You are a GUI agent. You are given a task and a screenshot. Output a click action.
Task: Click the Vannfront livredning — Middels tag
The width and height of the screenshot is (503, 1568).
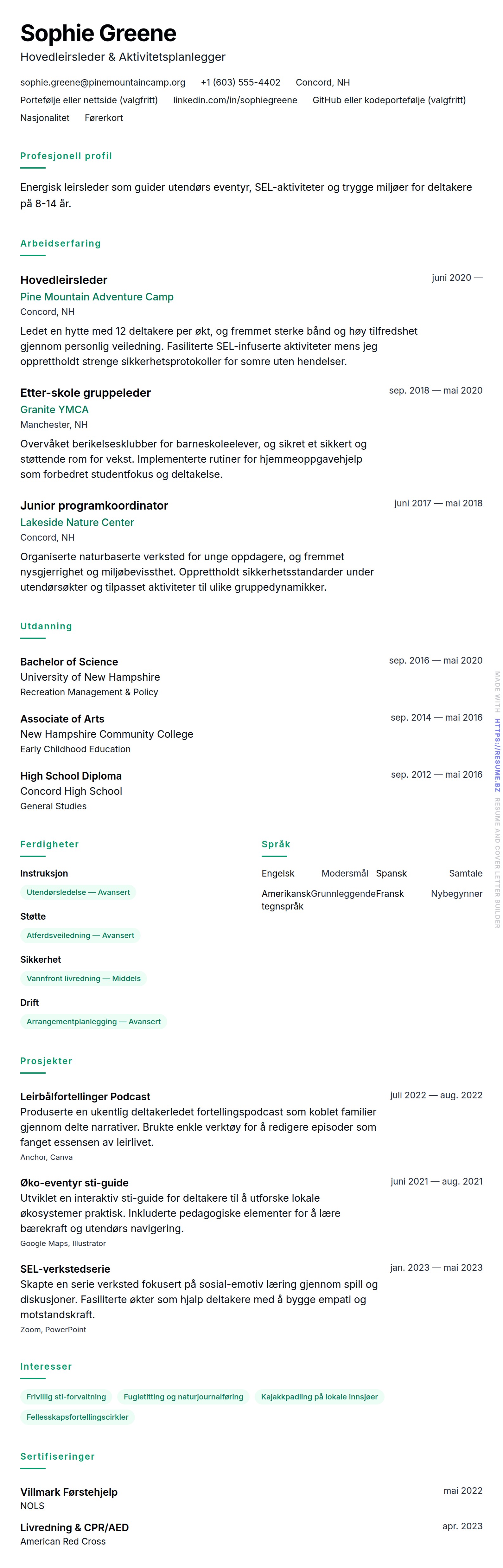tap(83, 979)
